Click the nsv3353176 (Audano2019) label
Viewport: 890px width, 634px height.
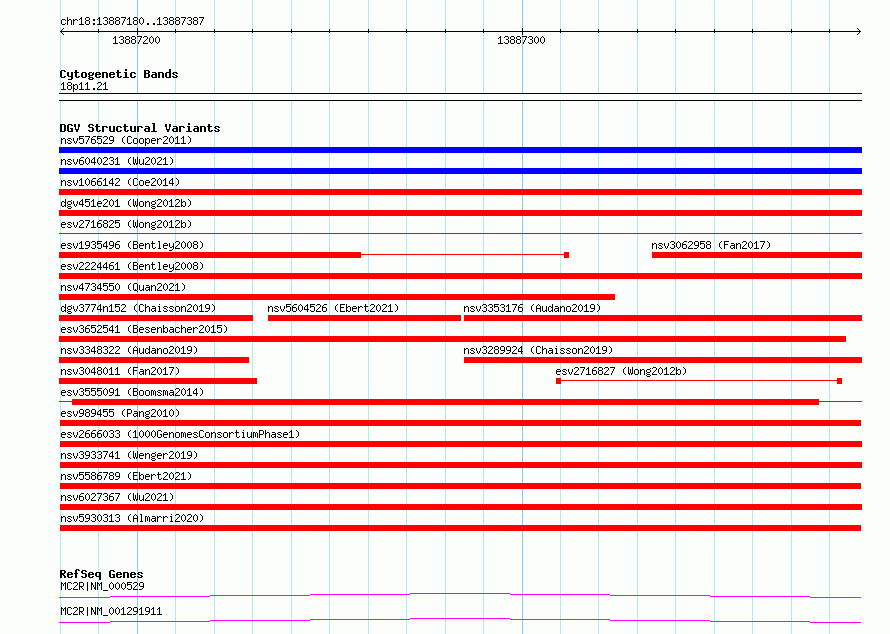pyautogui.click(x=532, y=308)
